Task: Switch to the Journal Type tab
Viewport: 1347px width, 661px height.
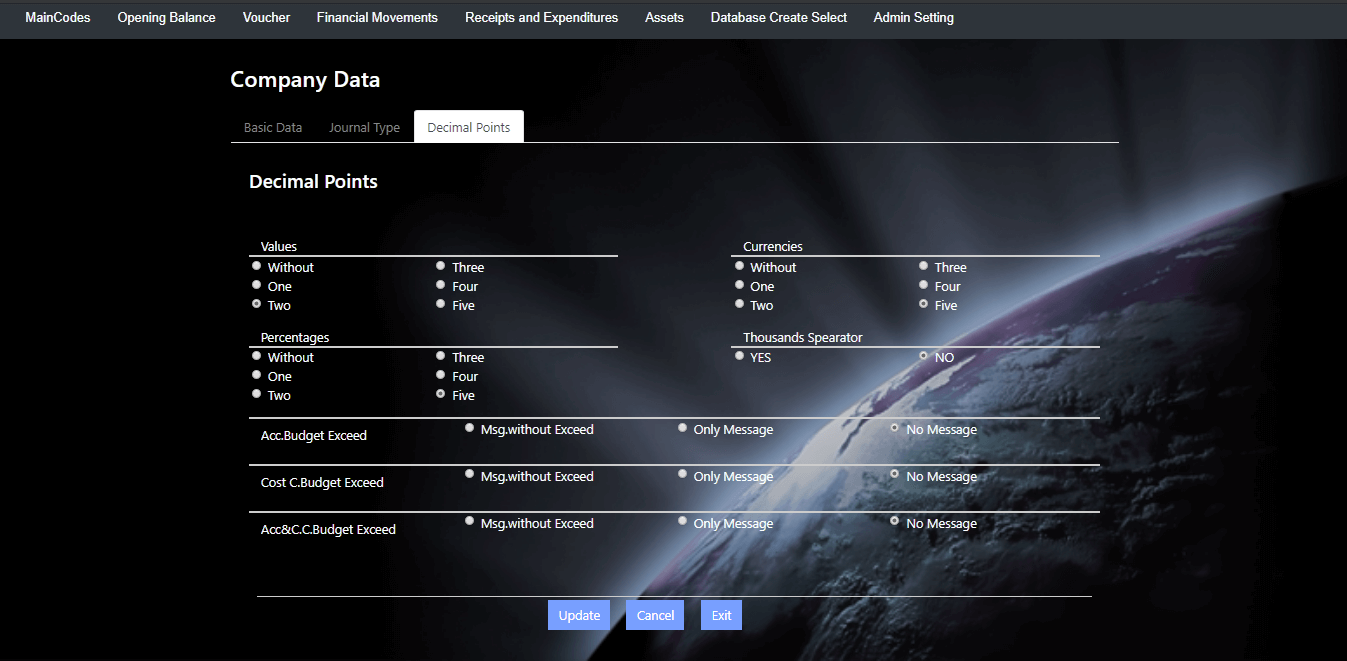Action: (x=364, y=127)
